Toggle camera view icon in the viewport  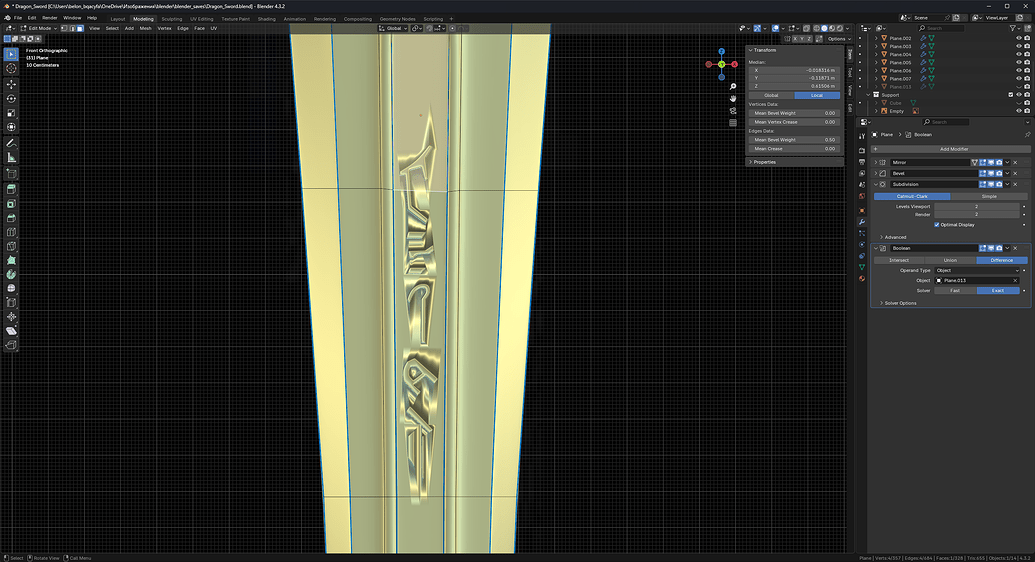(x=733, y=110)
